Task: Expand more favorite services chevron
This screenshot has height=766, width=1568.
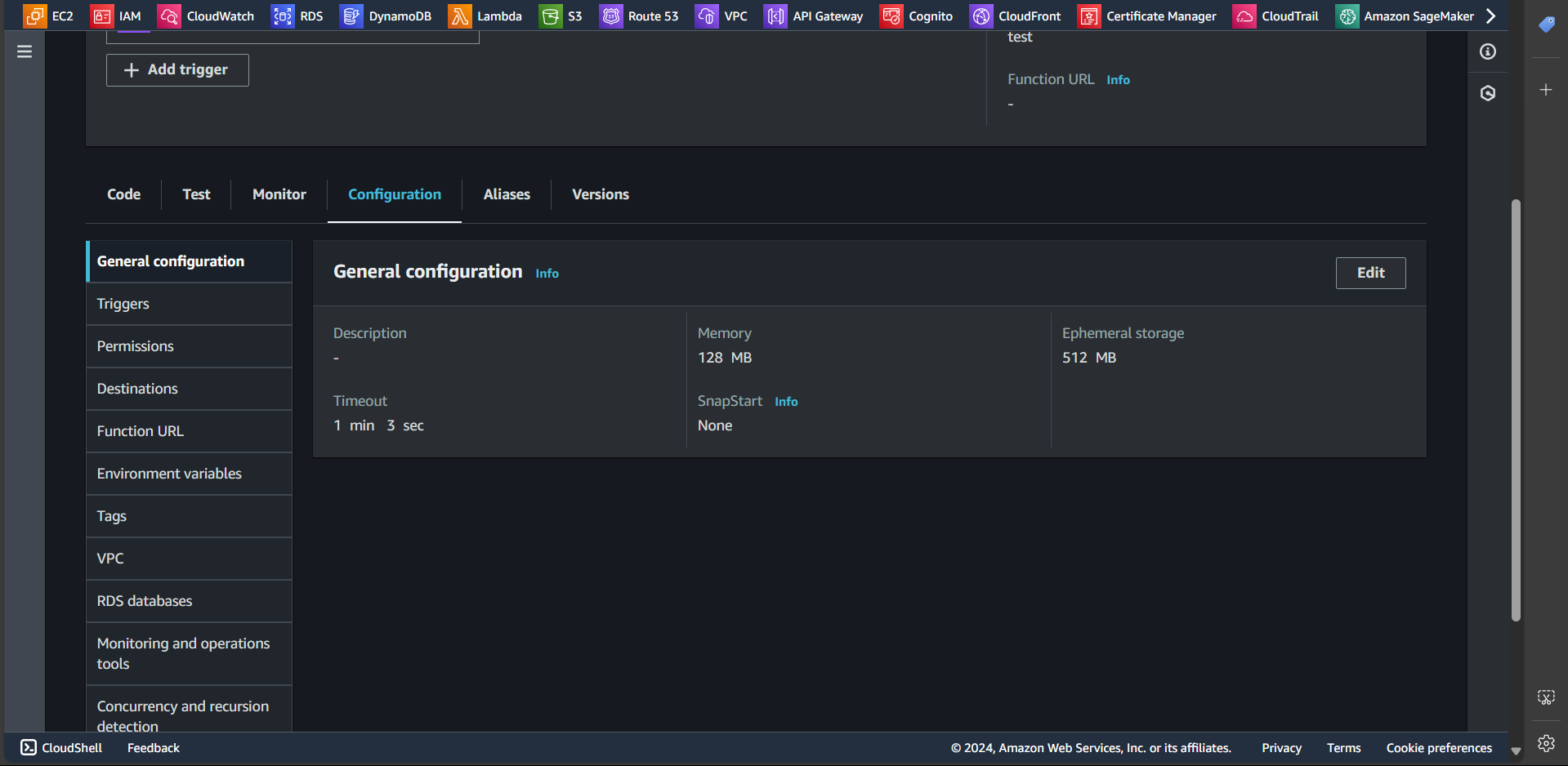Action: pos(1491,16)
